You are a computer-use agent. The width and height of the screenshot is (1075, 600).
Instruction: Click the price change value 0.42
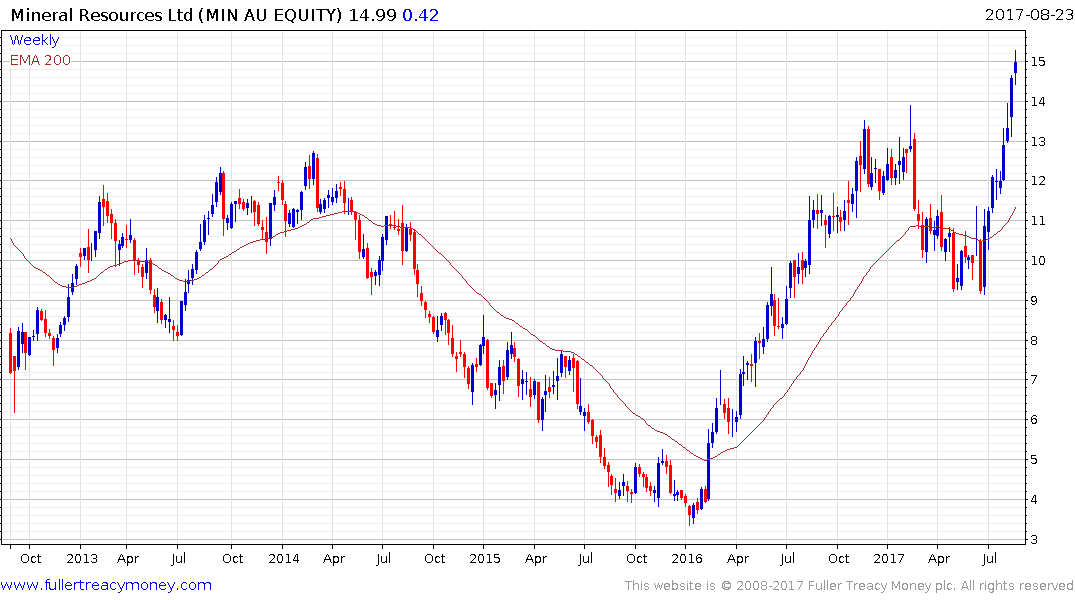click(x=420, y=15)
